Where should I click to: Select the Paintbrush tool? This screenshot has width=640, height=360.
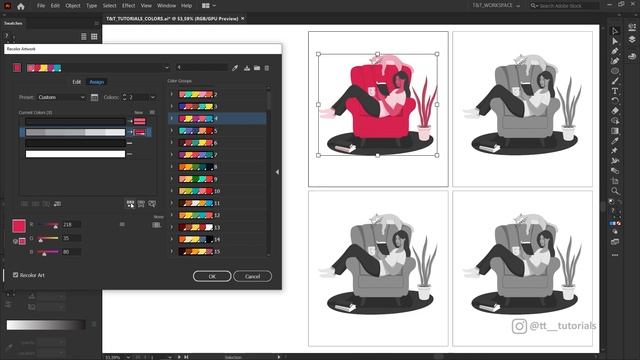click(615, 81)
